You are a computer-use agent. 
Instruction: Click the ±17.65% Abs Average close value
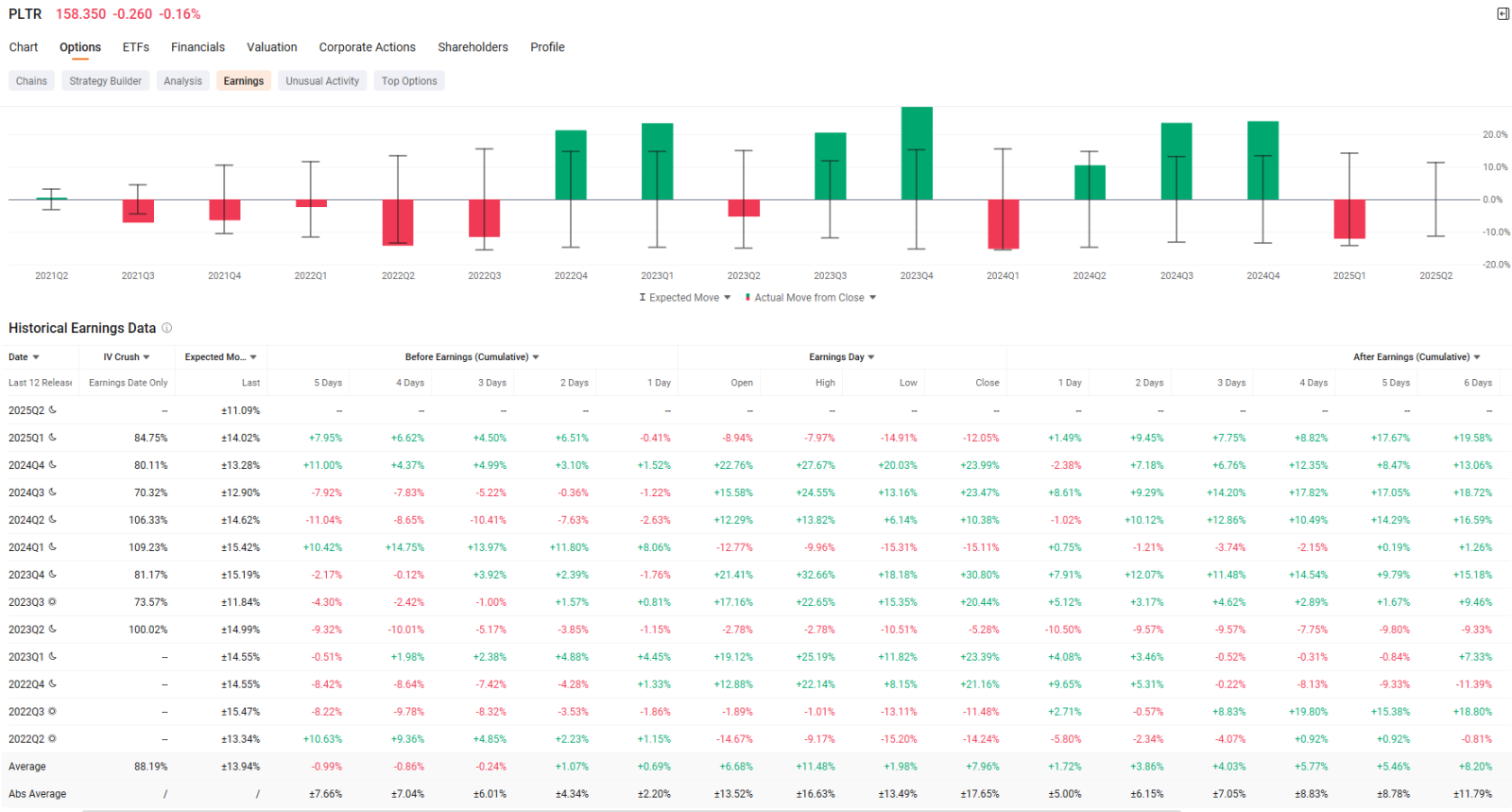coord(980,794)
